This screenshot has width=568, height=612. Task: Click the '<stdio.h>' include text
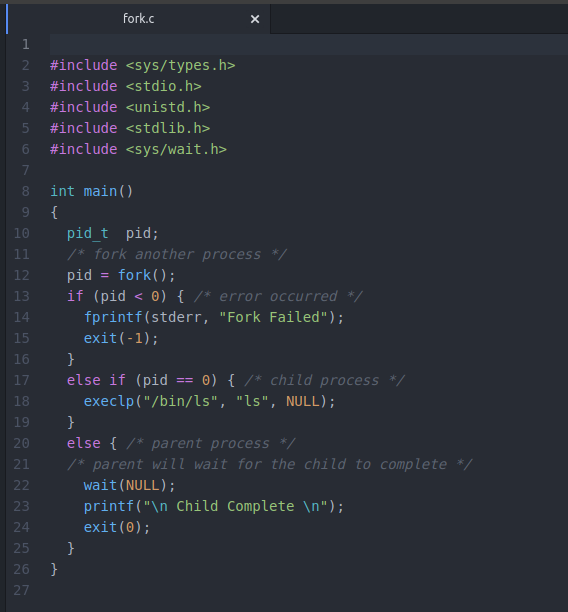pyautogui.click(x=164, y=87)
